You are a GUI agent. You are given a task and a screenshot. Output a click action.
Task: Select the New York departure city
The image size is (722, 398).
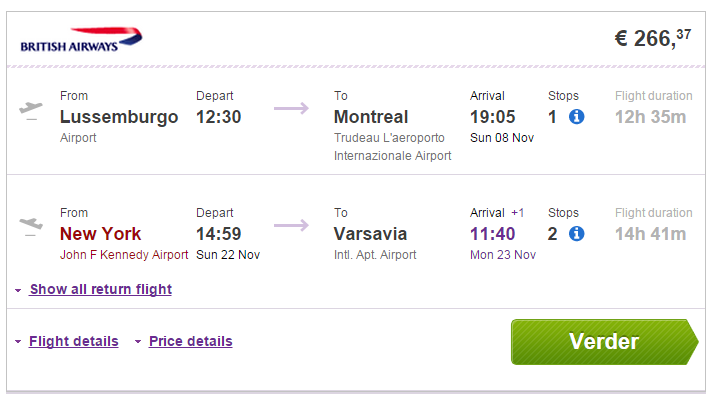(x=100, y=234)
